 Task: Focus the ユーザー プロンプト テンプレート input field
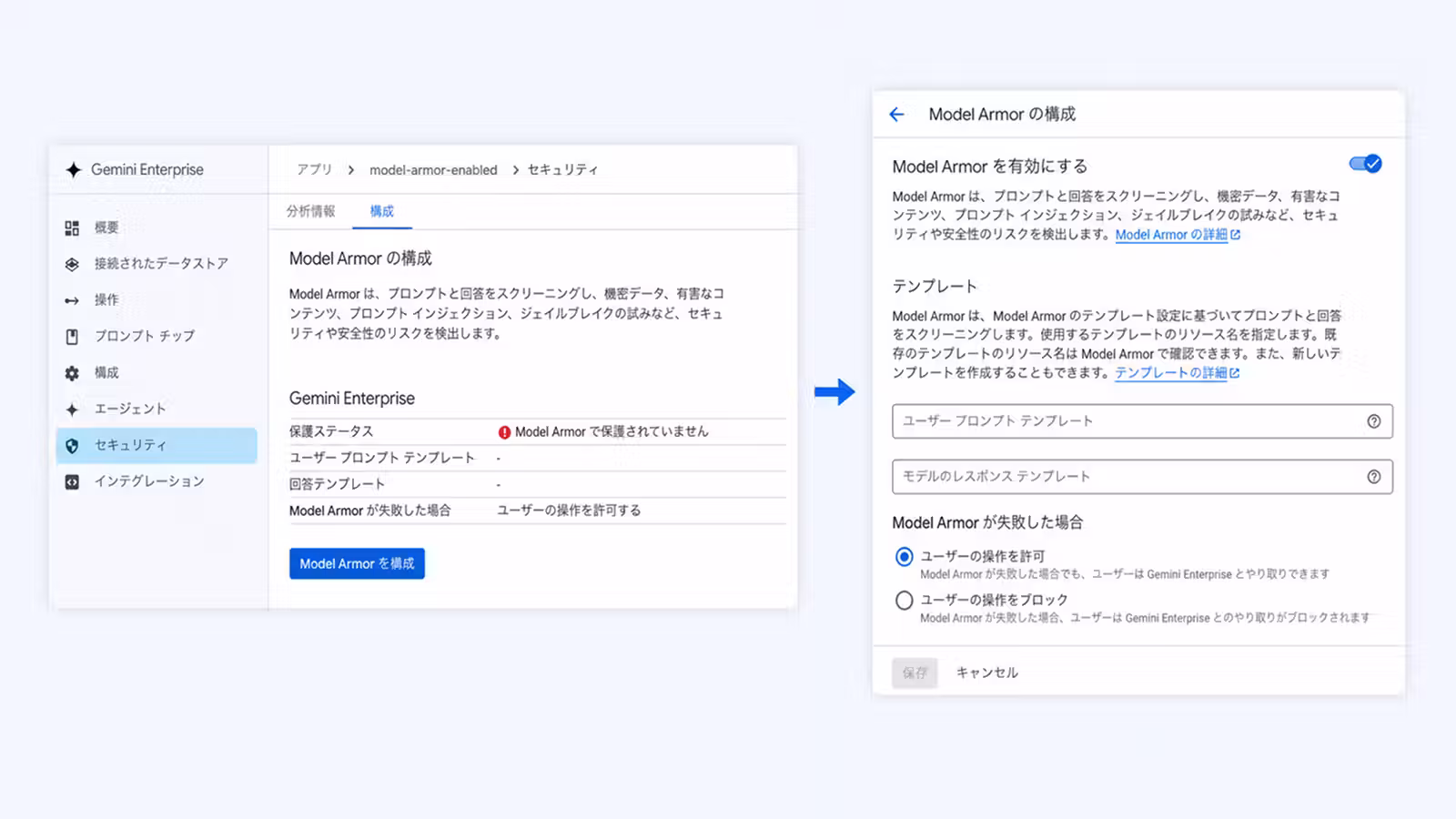[1142, 421]
